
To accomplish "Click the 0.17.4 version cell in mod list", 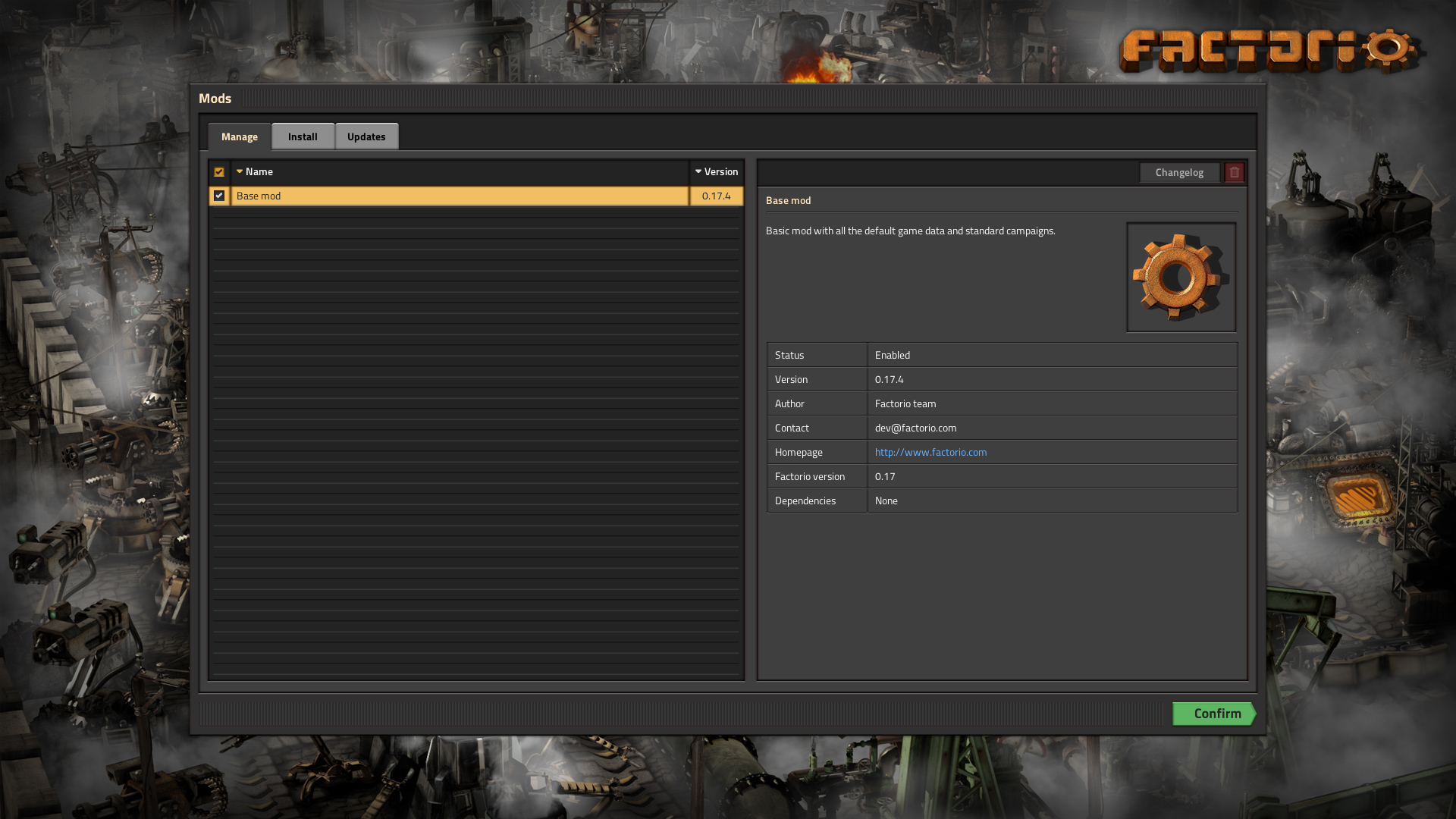I will pos(717,196).
